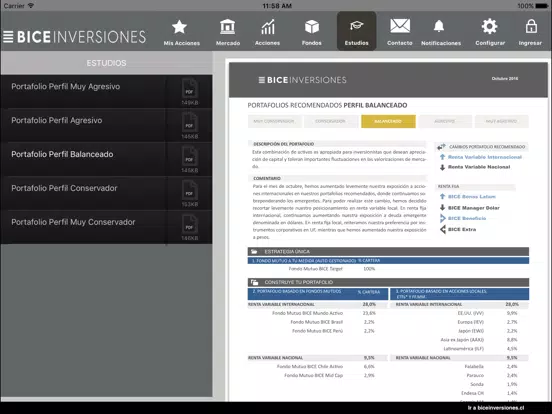The image size is (552, 414).
Task: Click Fondo Mutuo BICE Chile Activo row
Action: (x=326, y=366)
